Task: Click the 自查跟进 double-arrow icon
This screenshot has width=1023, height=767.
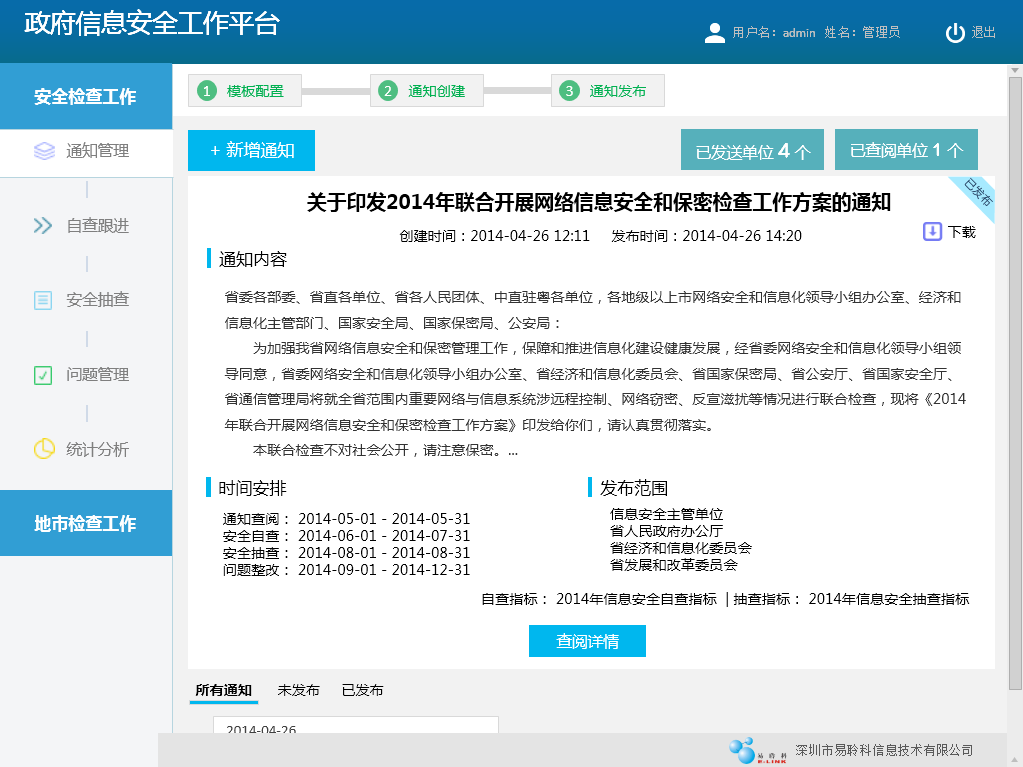Action: tap(43, 226)
